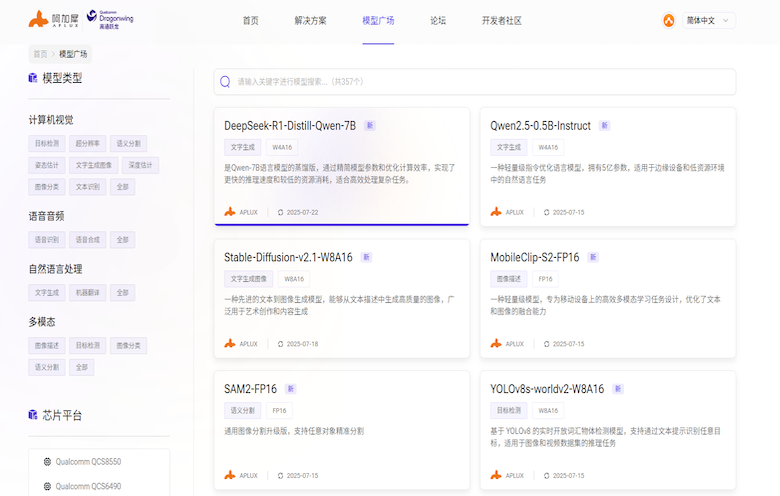Viewport: 780px width, 496px height.
Task: Open the Qwen2.5-0.5B-Instruct model title
Action: [x=540, y=125]
